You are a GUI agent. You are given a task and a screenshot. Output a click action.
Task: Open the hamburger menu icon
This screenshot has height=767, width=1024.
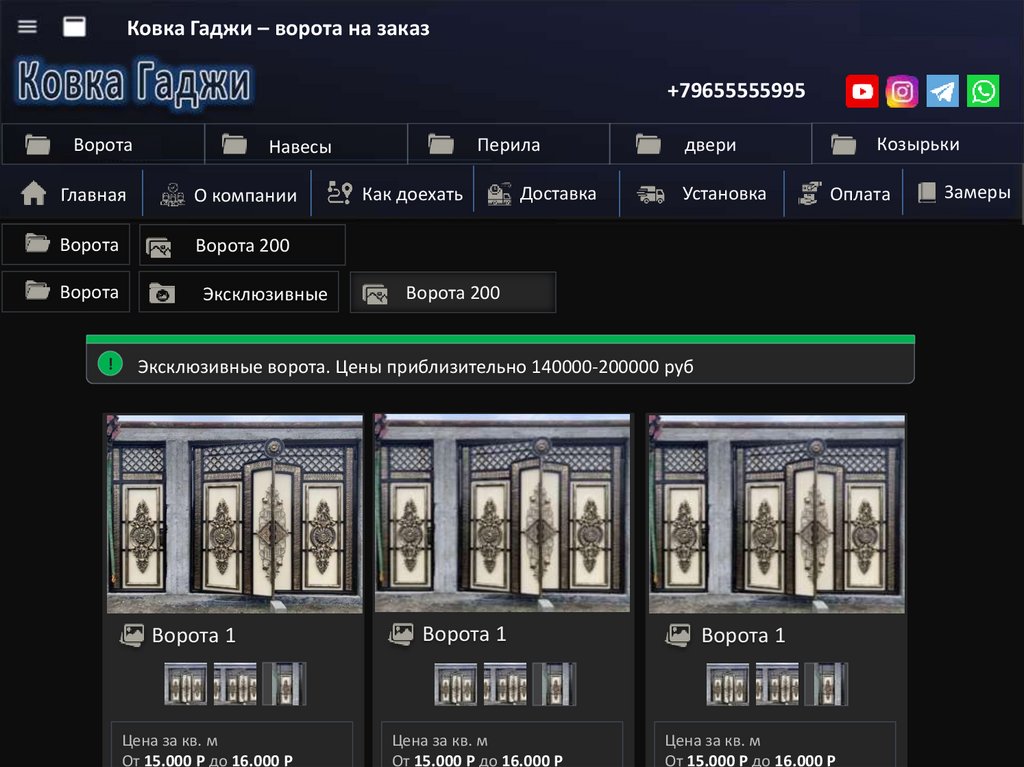pyautogui.click(x=27, y=27)
